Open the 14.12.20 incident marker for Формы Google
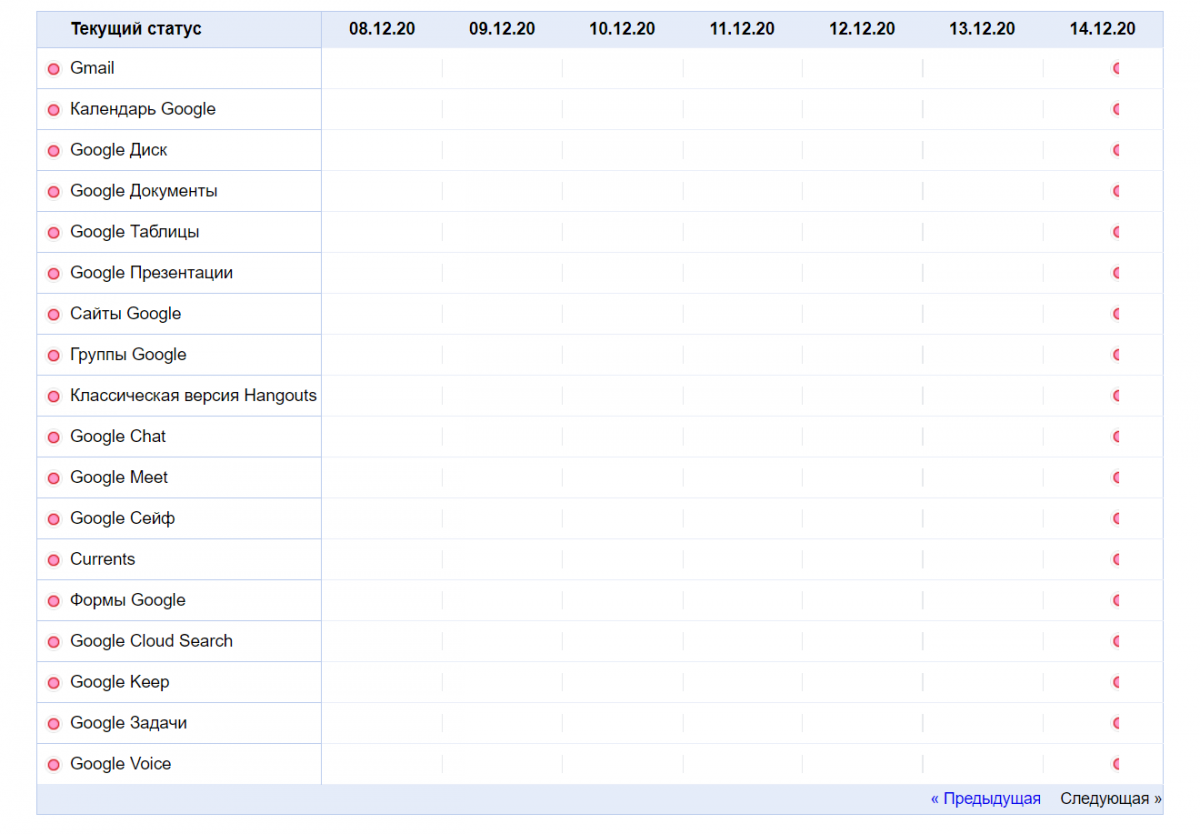The image size is (1200, 834). coord(1116,600)
